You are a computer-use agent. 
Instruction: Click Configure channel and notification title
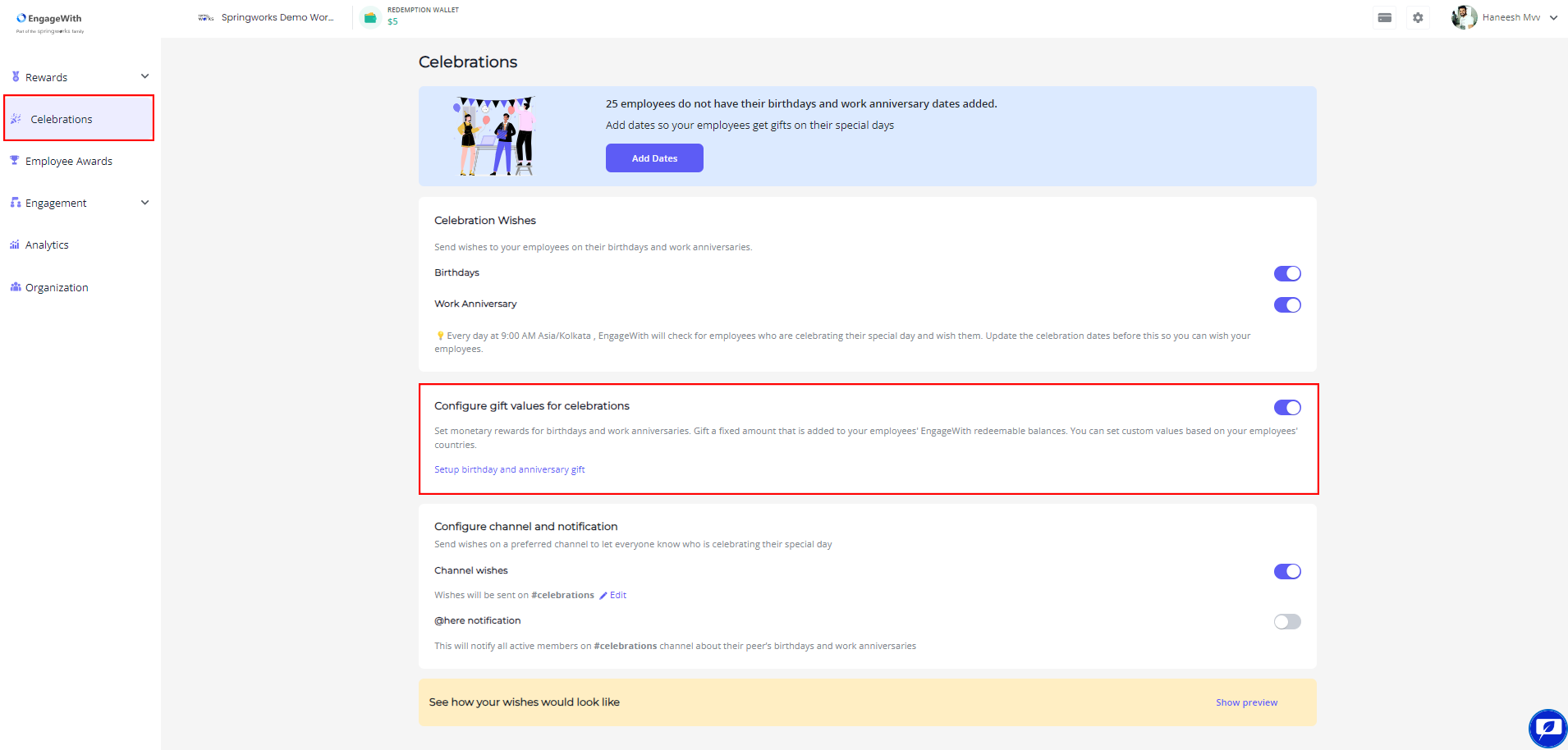click(525, 527)
